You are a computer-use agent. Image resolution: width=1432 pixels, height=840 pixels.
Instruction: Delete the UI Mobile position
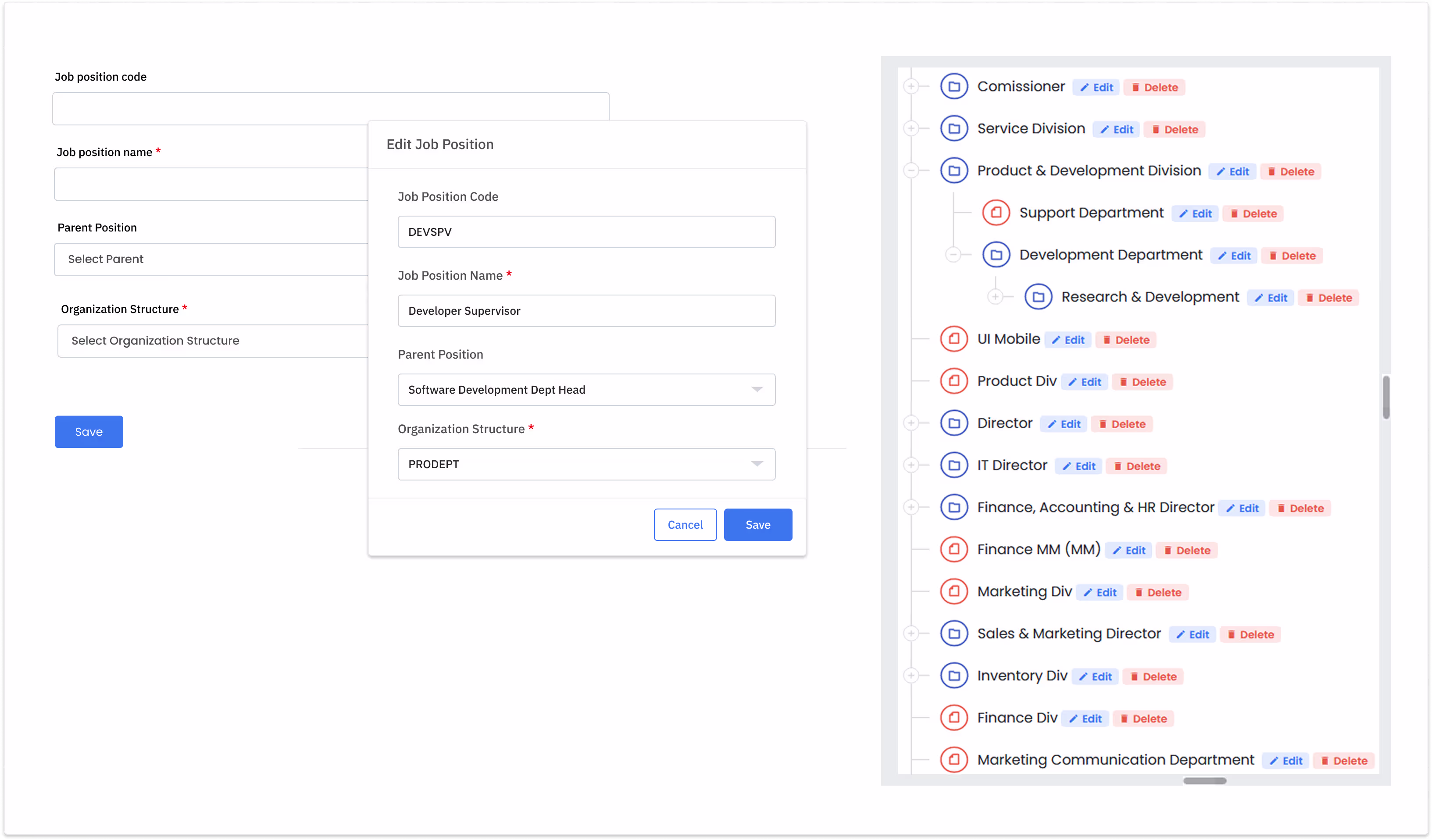1126,340
